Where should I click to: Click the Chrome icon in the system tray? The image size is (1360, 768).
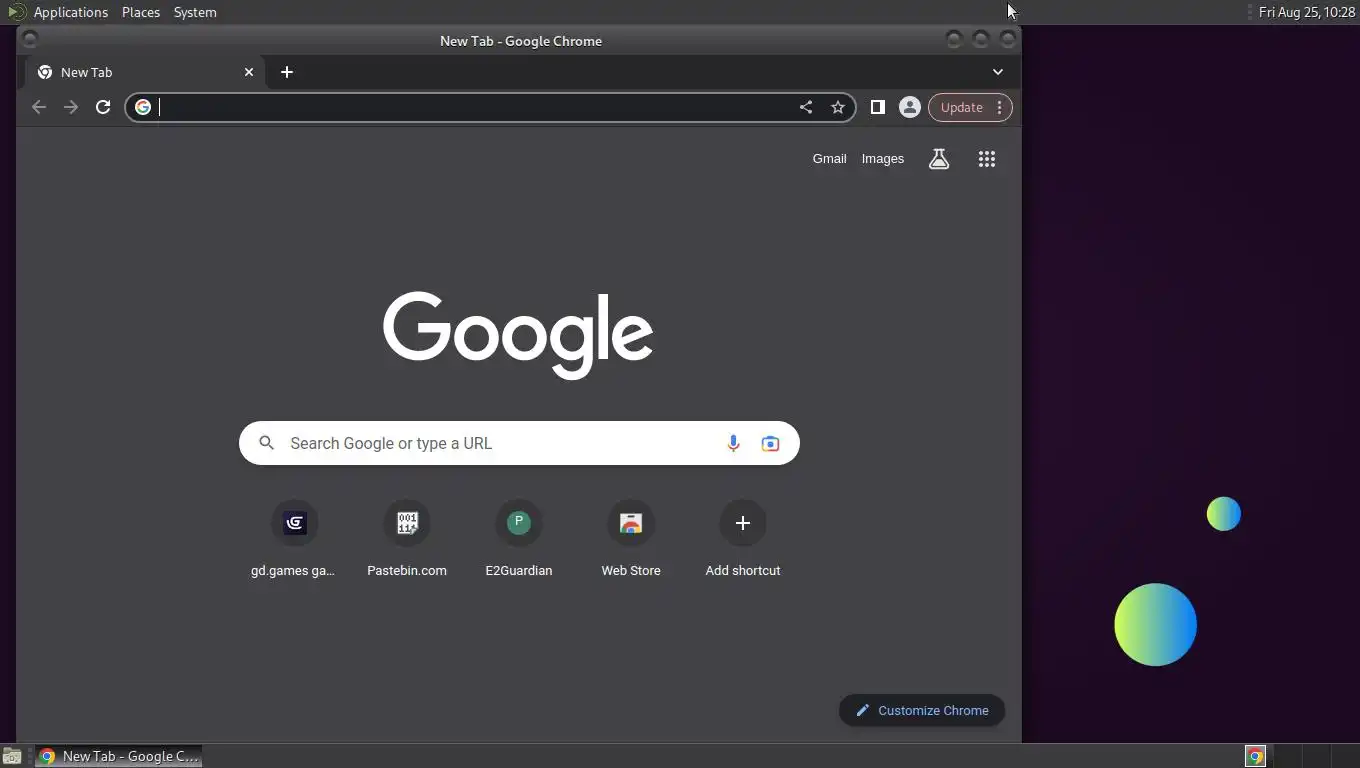(1256, 756)
